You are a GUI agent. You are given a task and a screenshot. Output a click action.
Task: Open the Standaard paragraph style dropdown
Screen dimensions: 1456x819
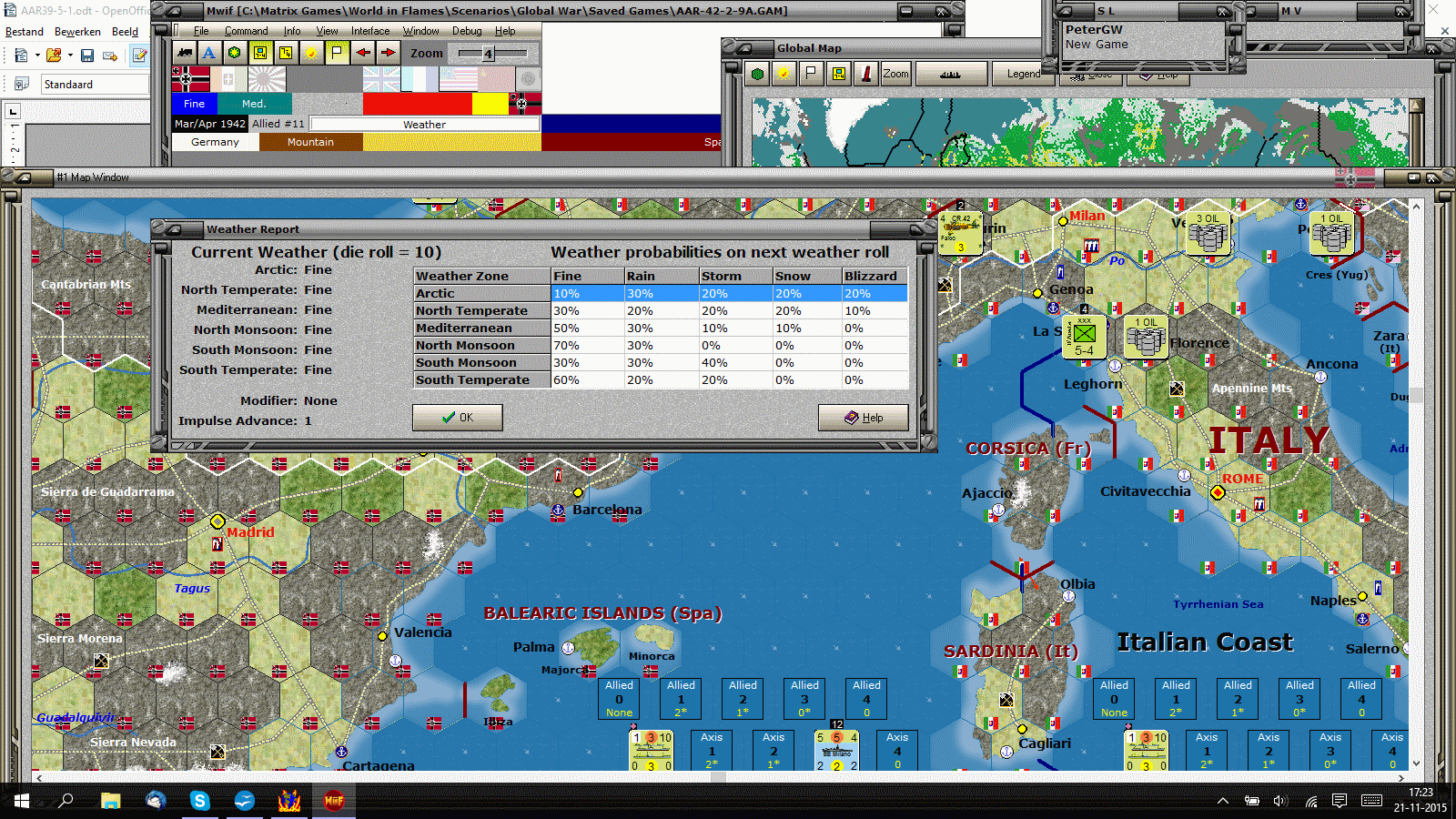(x=95, y=85)
